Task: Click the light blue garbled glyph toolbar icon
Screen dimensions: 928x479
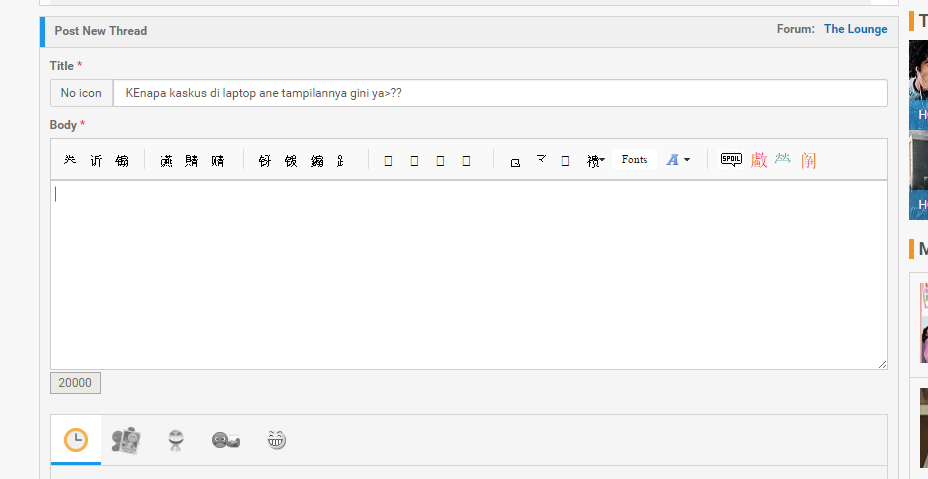Action: point(782,158)
